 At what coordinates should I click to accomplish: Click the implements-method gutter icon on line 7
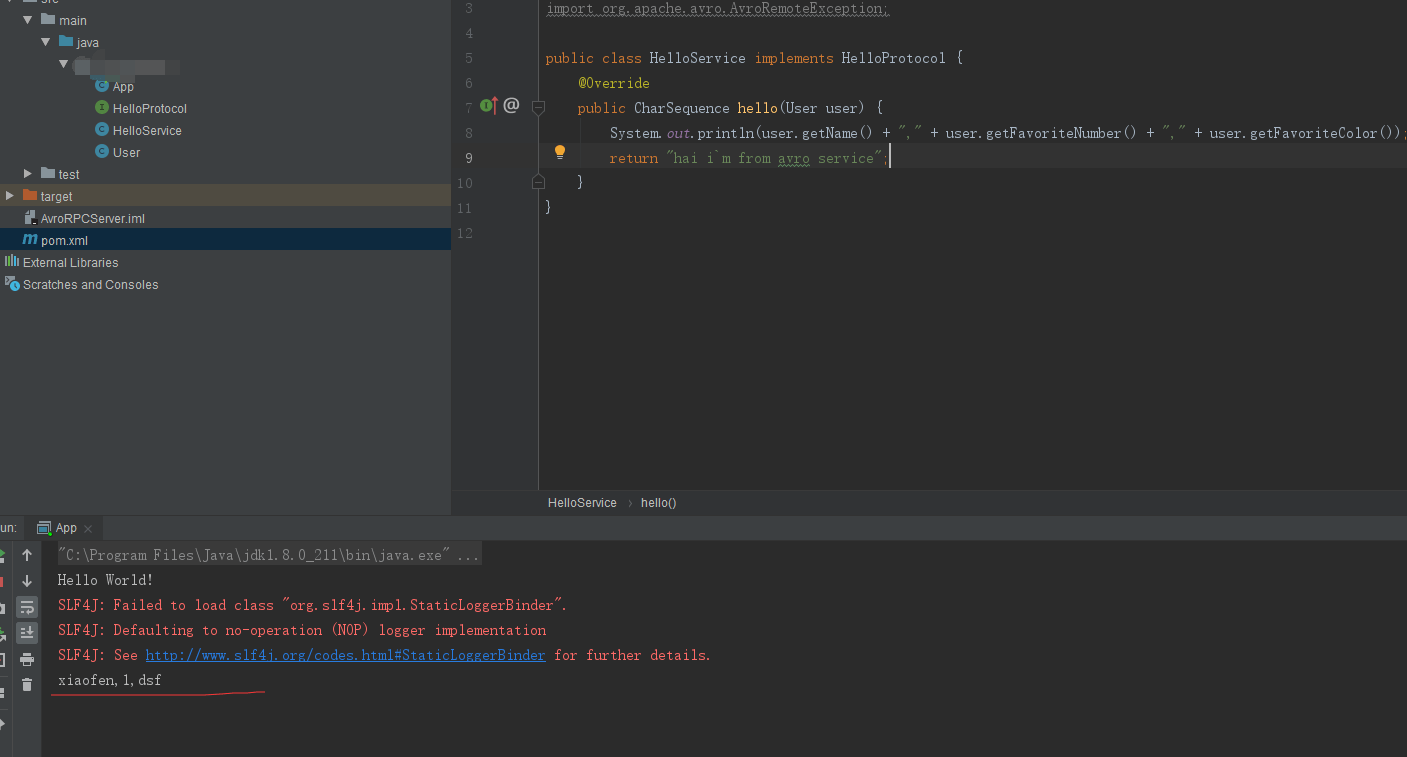(x=489, y=106)
